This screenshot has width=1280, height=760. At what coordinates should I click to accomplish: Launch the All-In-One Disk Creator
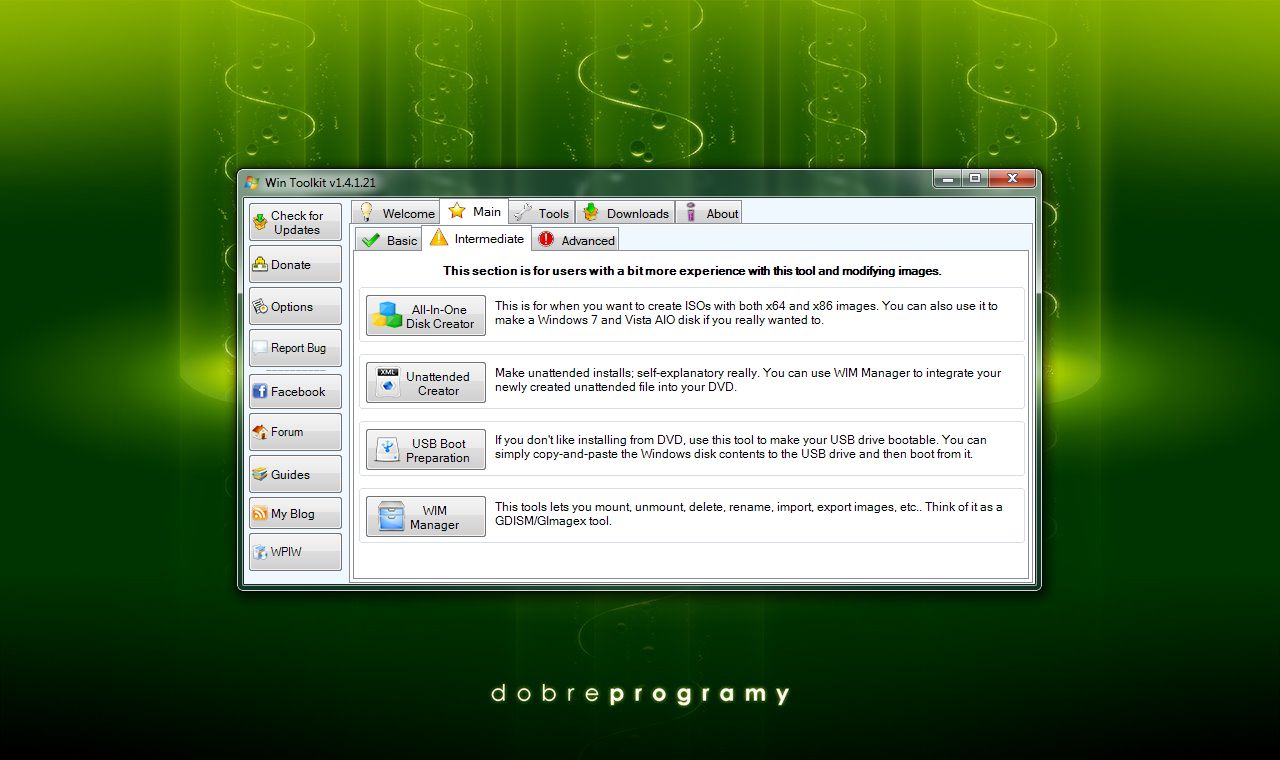click(x=426, y=315)
